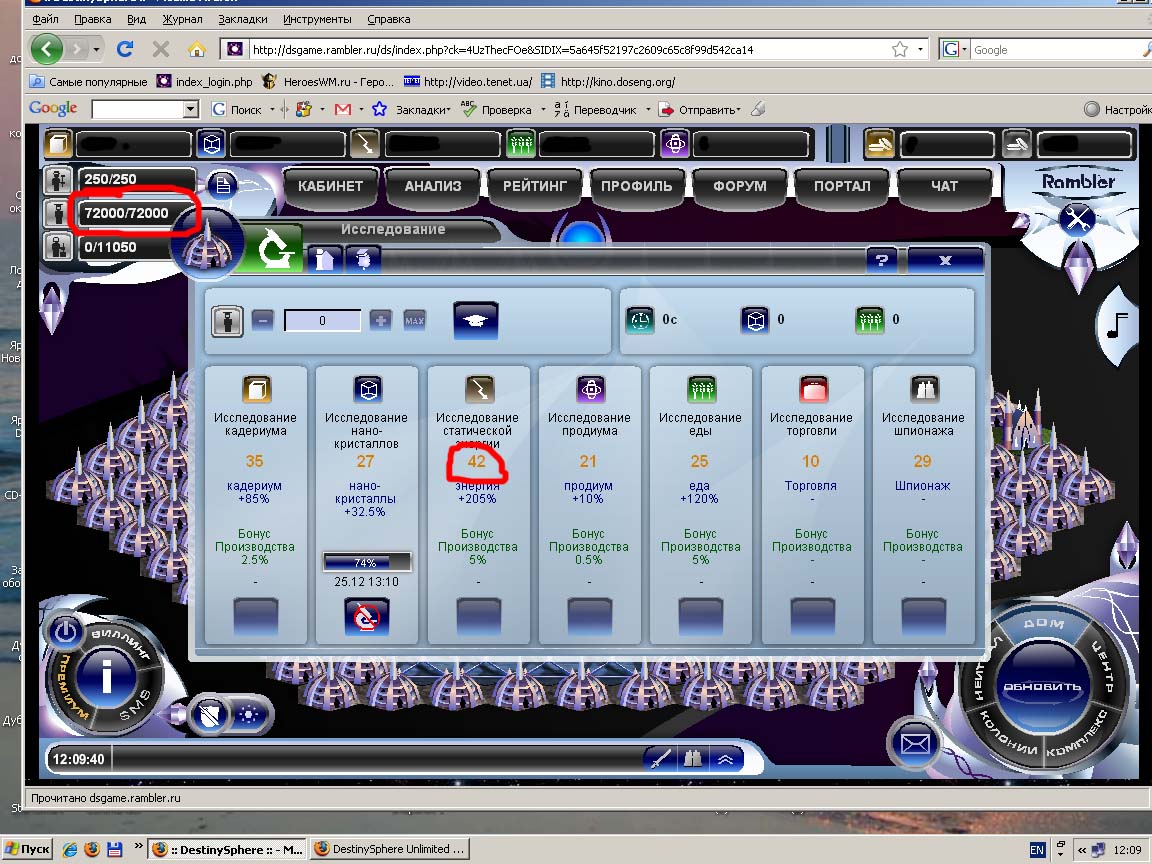Click the power button icon
The width and height of the screenshot is (1152, 864).
click(66, 631)
